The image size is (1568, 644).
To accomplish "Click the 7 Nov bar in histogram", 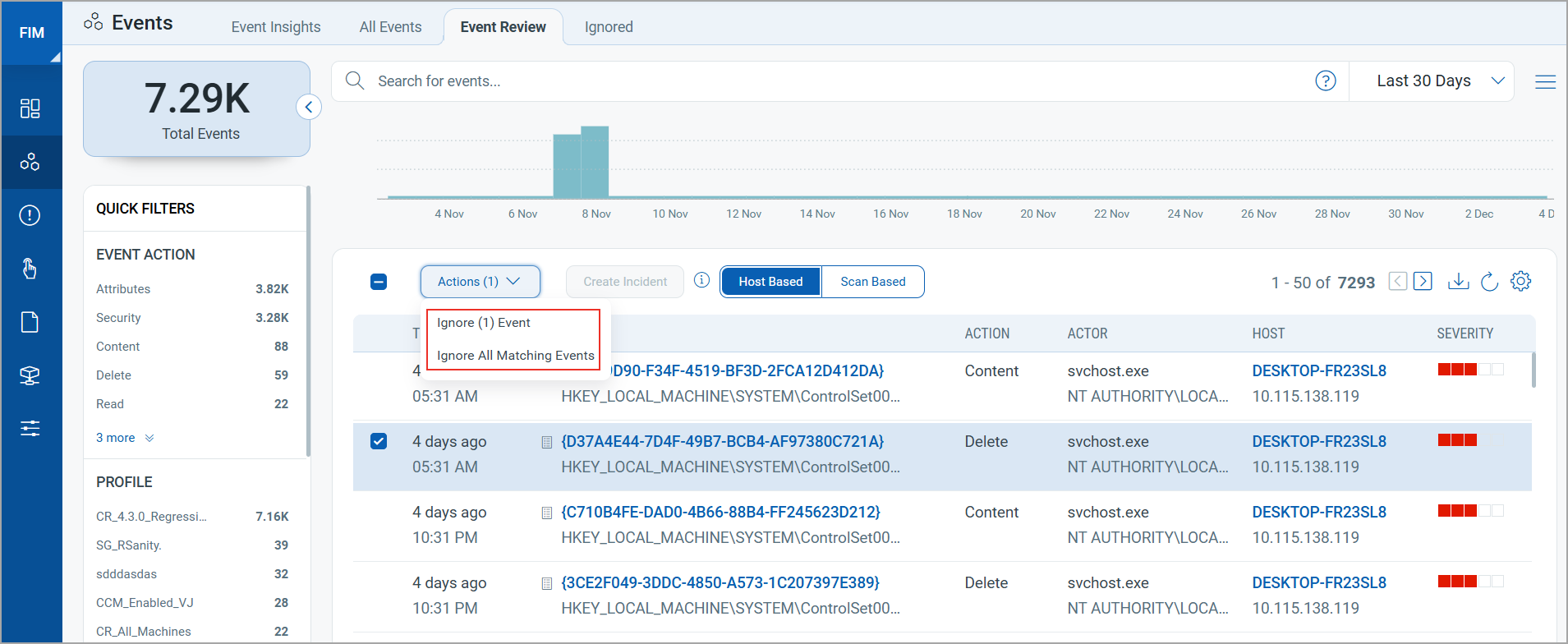I will point(567,166).
